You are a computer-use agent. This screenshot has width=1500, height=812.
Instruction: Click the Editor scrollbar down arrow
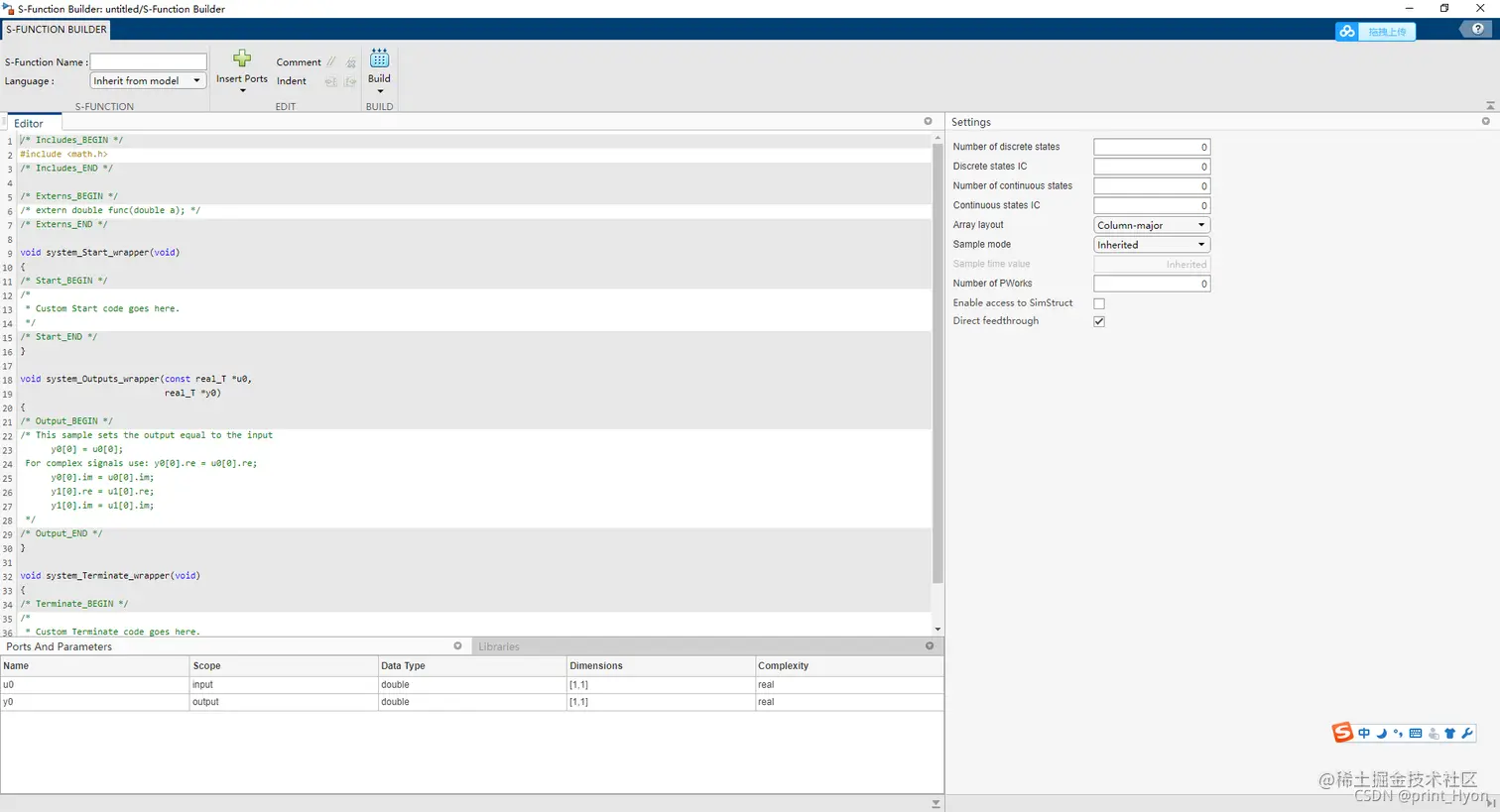tap(937, 630)
